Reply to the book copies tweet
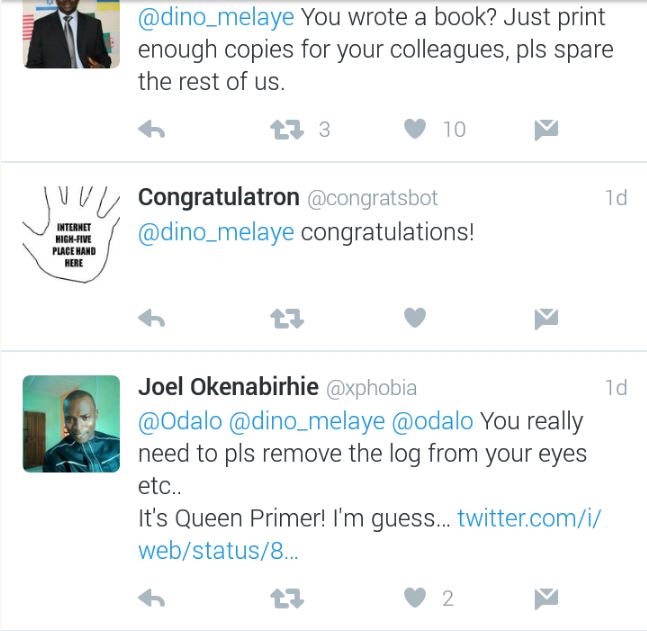Screen dimensions: 647x631 (151, 129)
